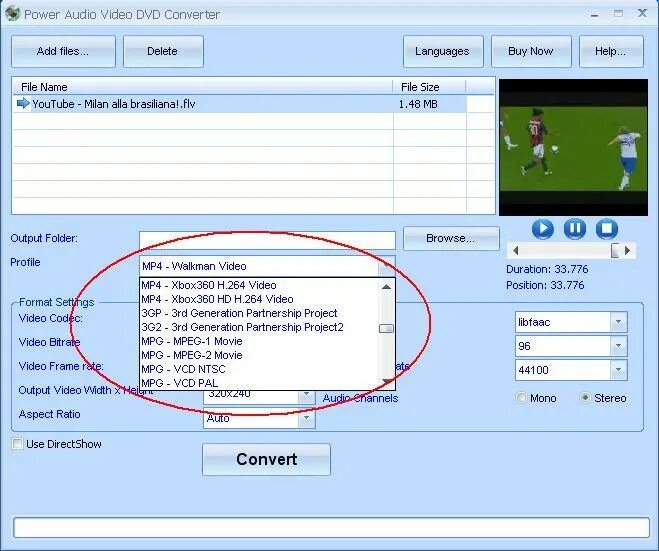Expand the 44100 sample rate dropdown
659x551 pixels.
tap(618, 370)
